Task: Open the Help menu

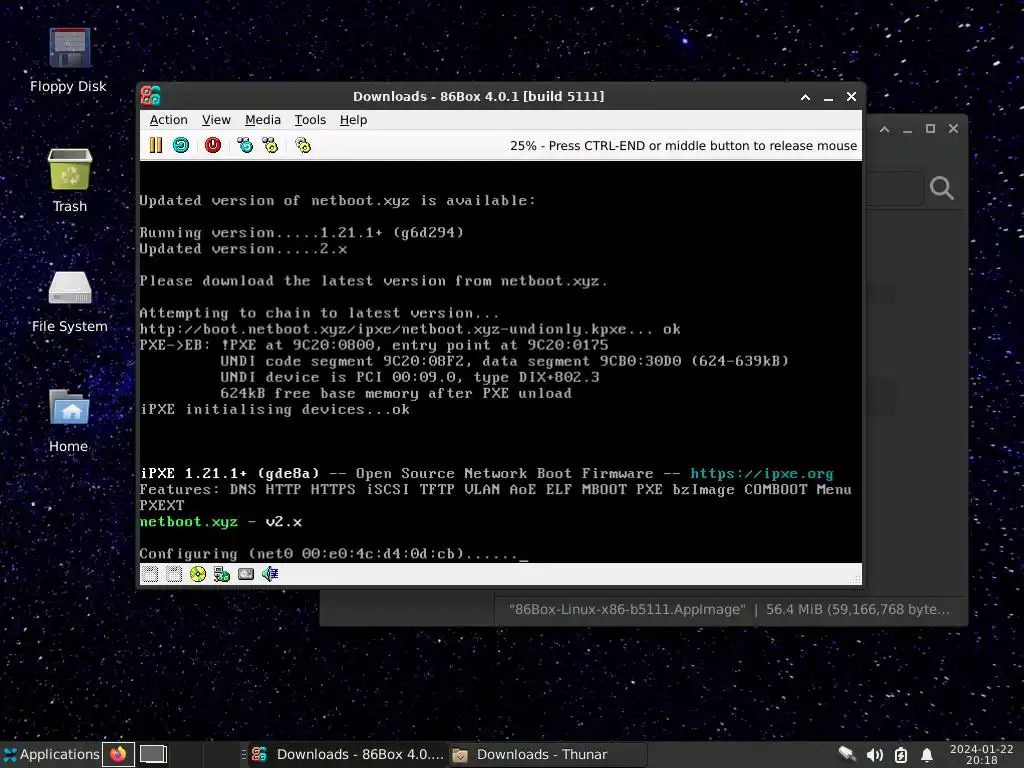Action: coord(353,120)
